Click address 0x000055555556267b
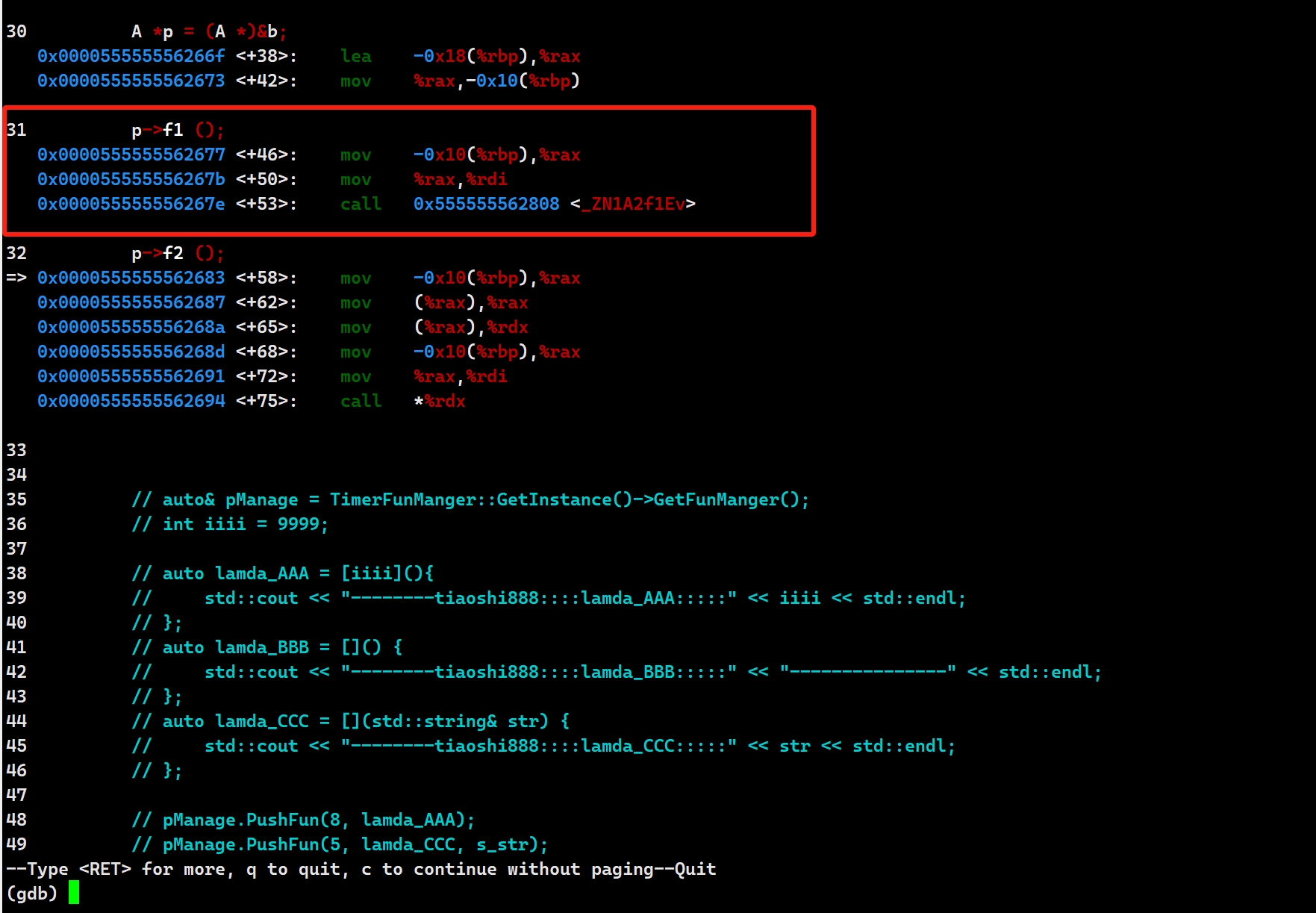The image size is (1316, 913). (131, 179)
